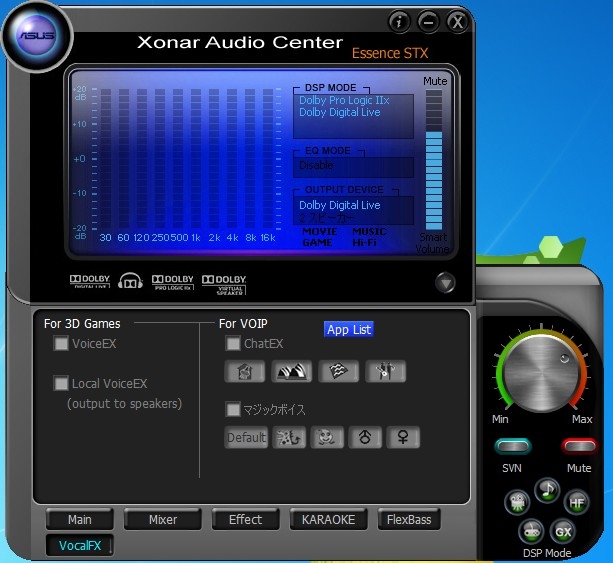Click the Mute label above volume meter
The height and width of the screenshot is (563, 613).
tap(435, 81)
